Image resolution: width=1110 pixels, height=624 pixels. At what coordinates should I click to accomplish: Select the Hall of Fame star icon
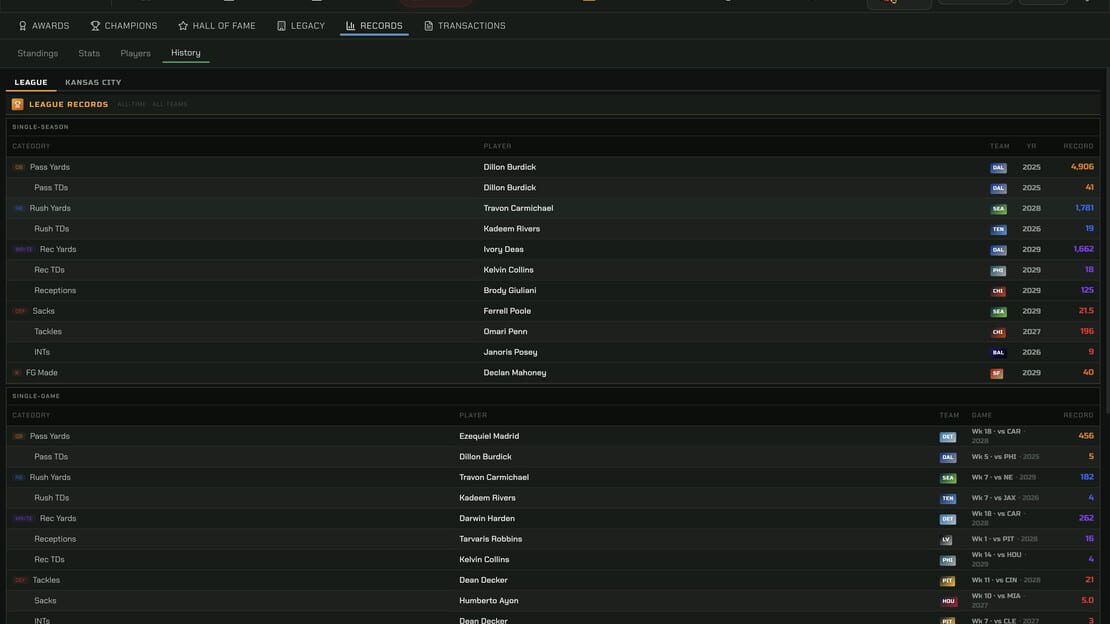[x=183, y=26]
